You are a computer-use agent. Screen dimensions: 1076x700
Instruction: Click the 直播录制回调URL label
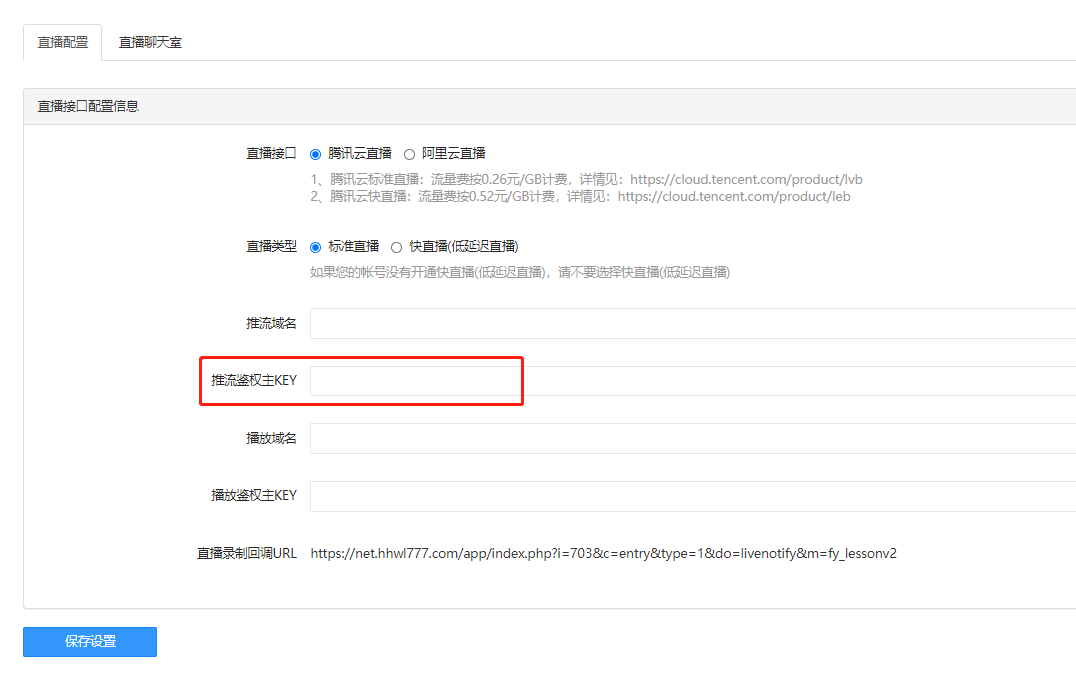(247, 553)
